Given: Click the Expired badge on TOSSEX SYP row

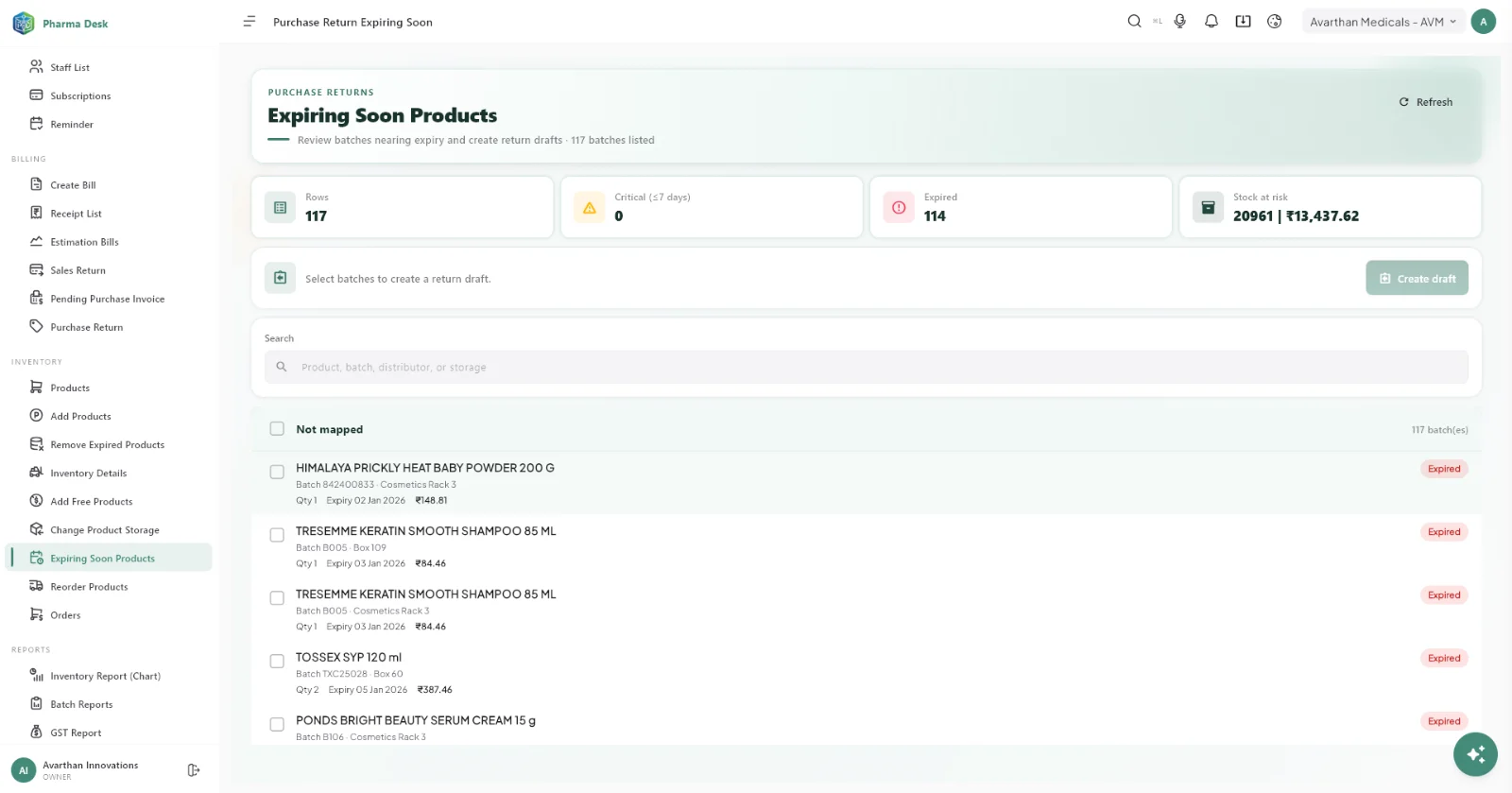Looking at the screenshot, I should tap(1444, 658).
